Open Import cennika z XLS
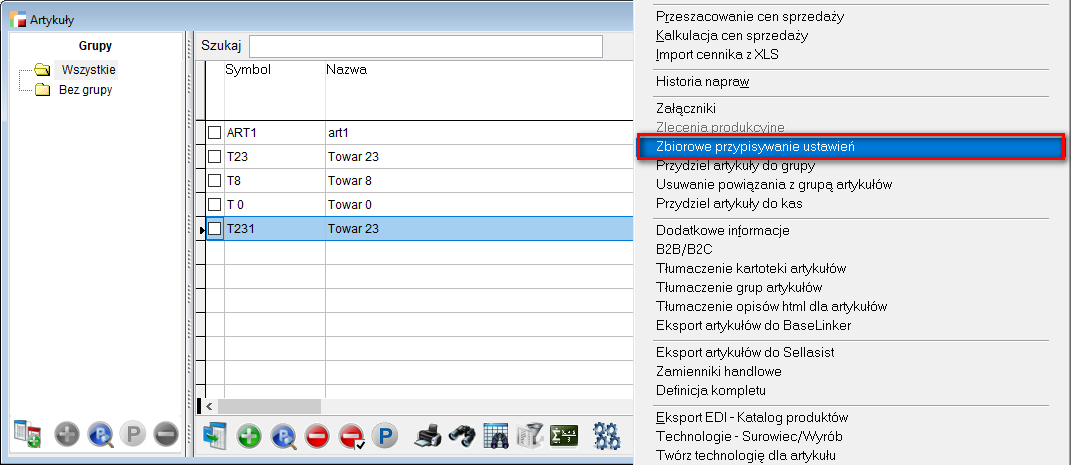Image resolution: width=1071 pixels, height=465 pixels. 716,54
